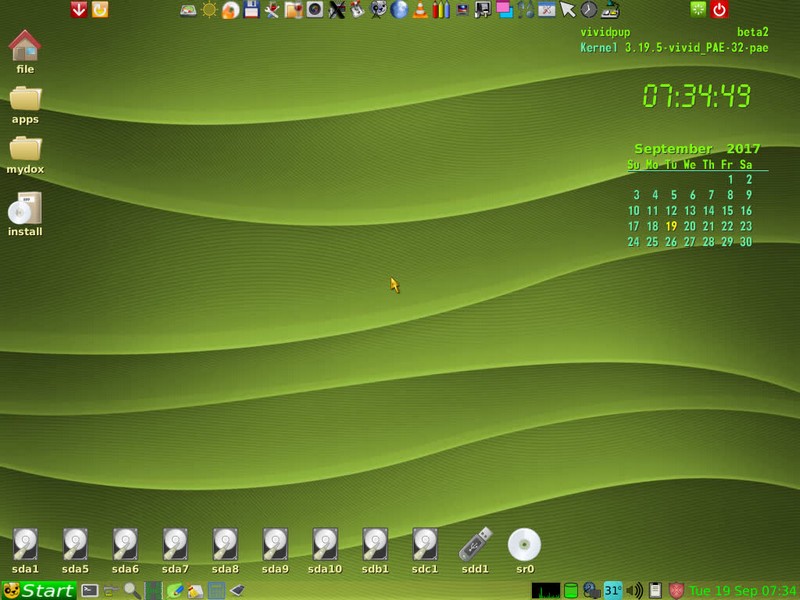This screenshot has height=600, width=800.
Task: Click the taskbar date and time
Action: (x=743, y=590)
